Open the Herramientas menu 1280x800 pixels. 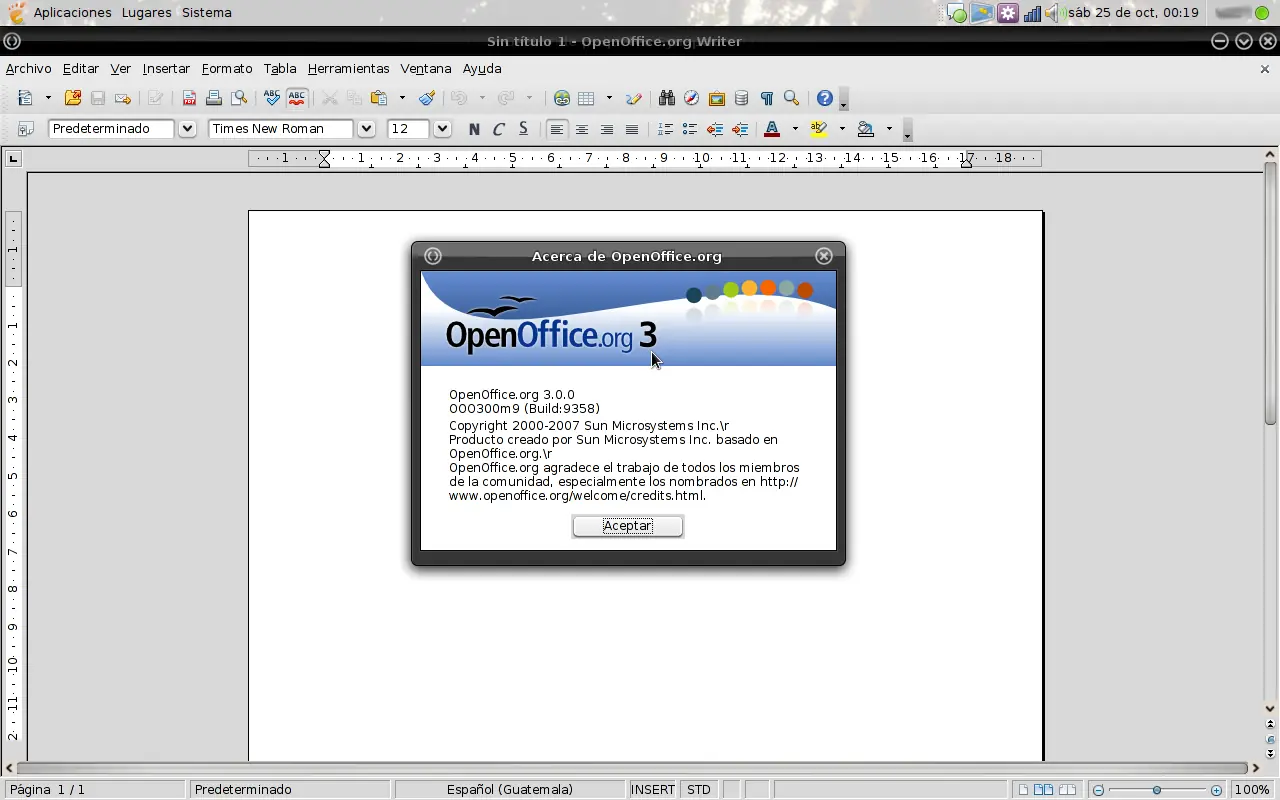click(348, 69)
